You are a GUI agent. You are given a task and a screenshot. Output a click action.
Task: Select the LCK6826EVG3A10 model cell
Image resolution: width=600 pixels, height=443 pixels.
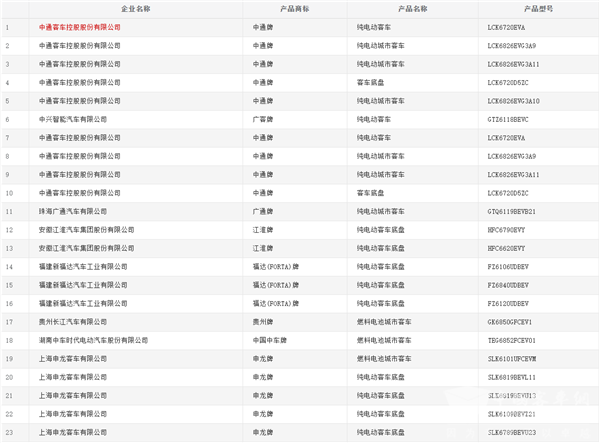click(x=512, y=101)
